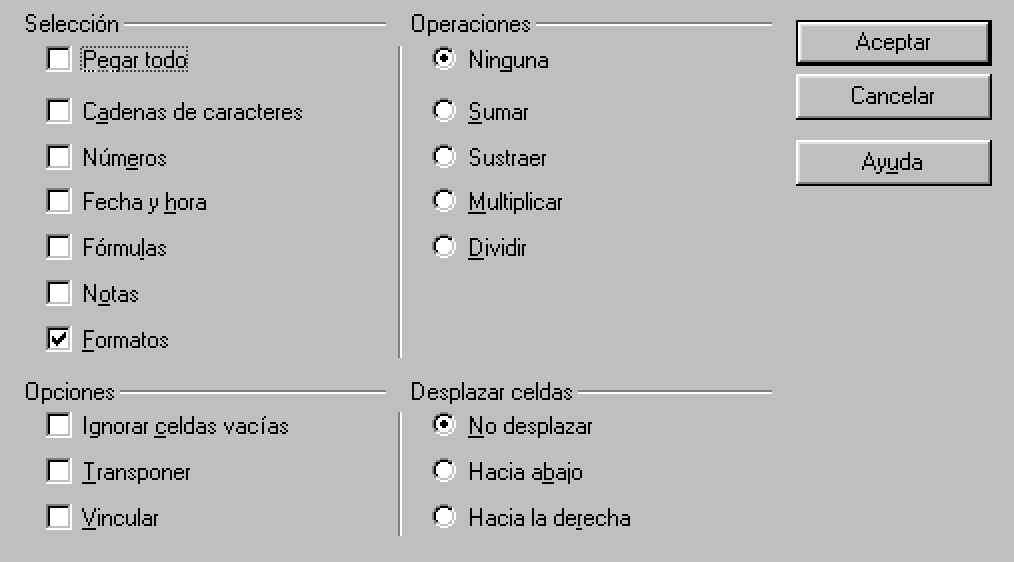Select the Ninguna operation radio button
Viewport: 1014px width, 562px height.
coord(443,59)
